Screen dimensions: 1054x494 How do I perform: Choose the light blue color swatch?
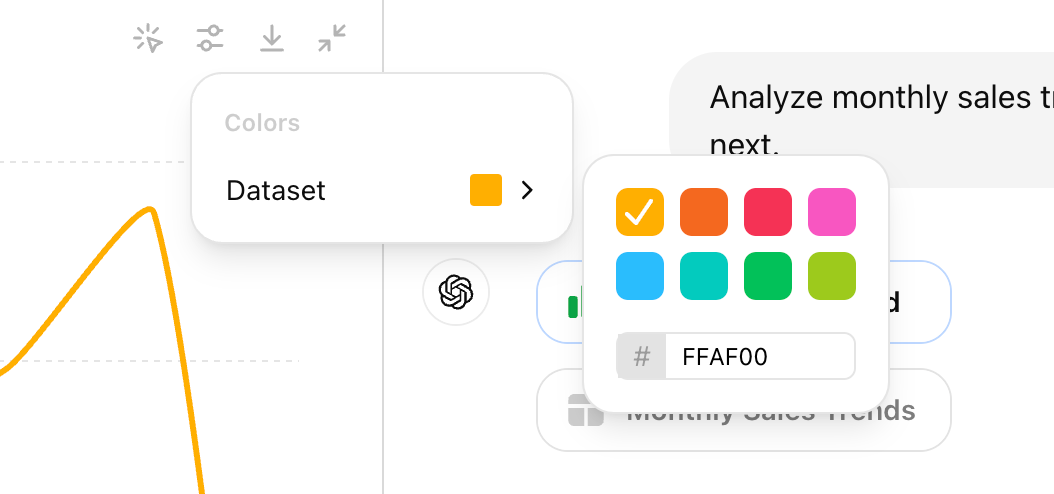click(x=640, y=276)
